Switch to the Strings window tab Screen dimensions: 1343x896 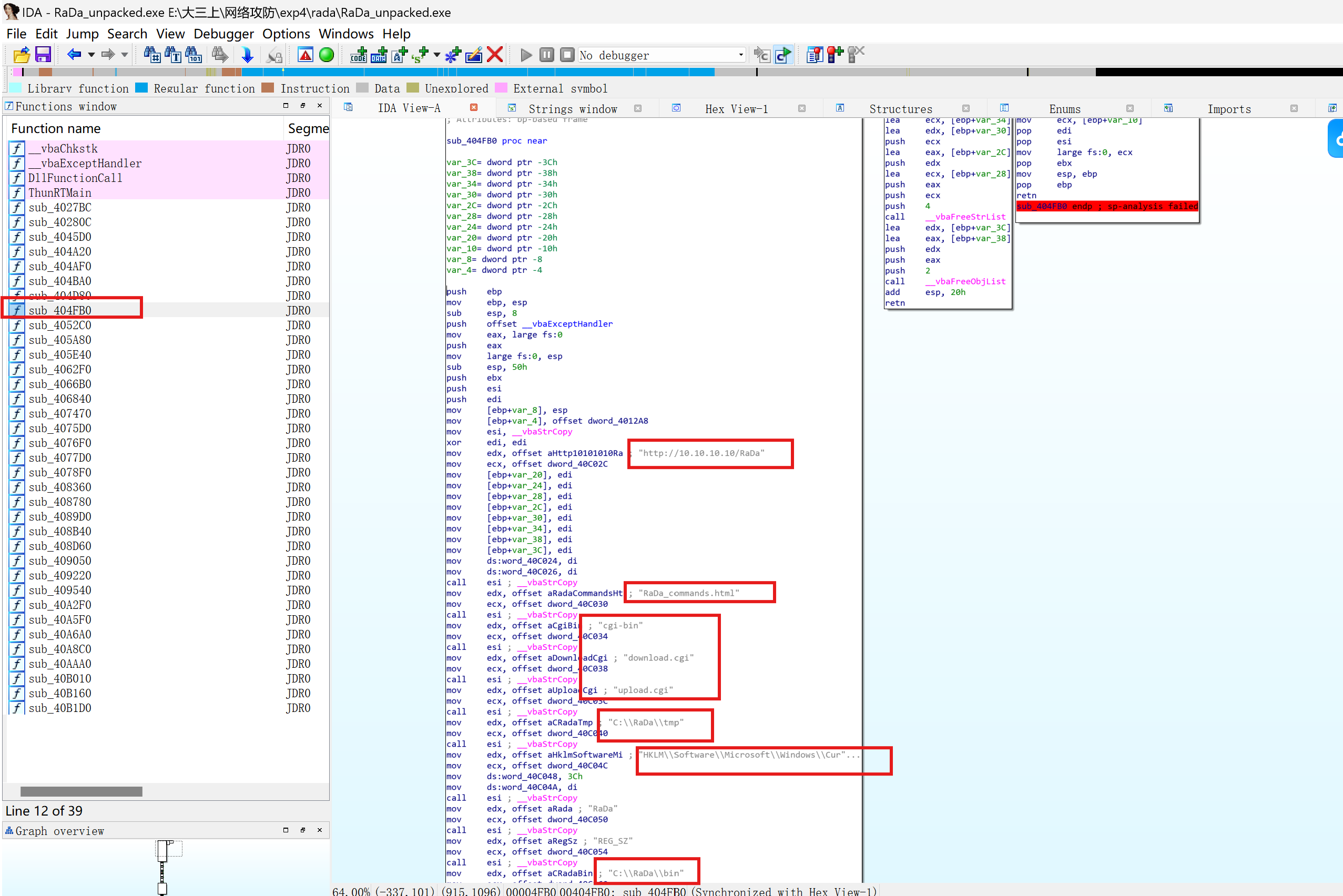(x=572, y=108)
